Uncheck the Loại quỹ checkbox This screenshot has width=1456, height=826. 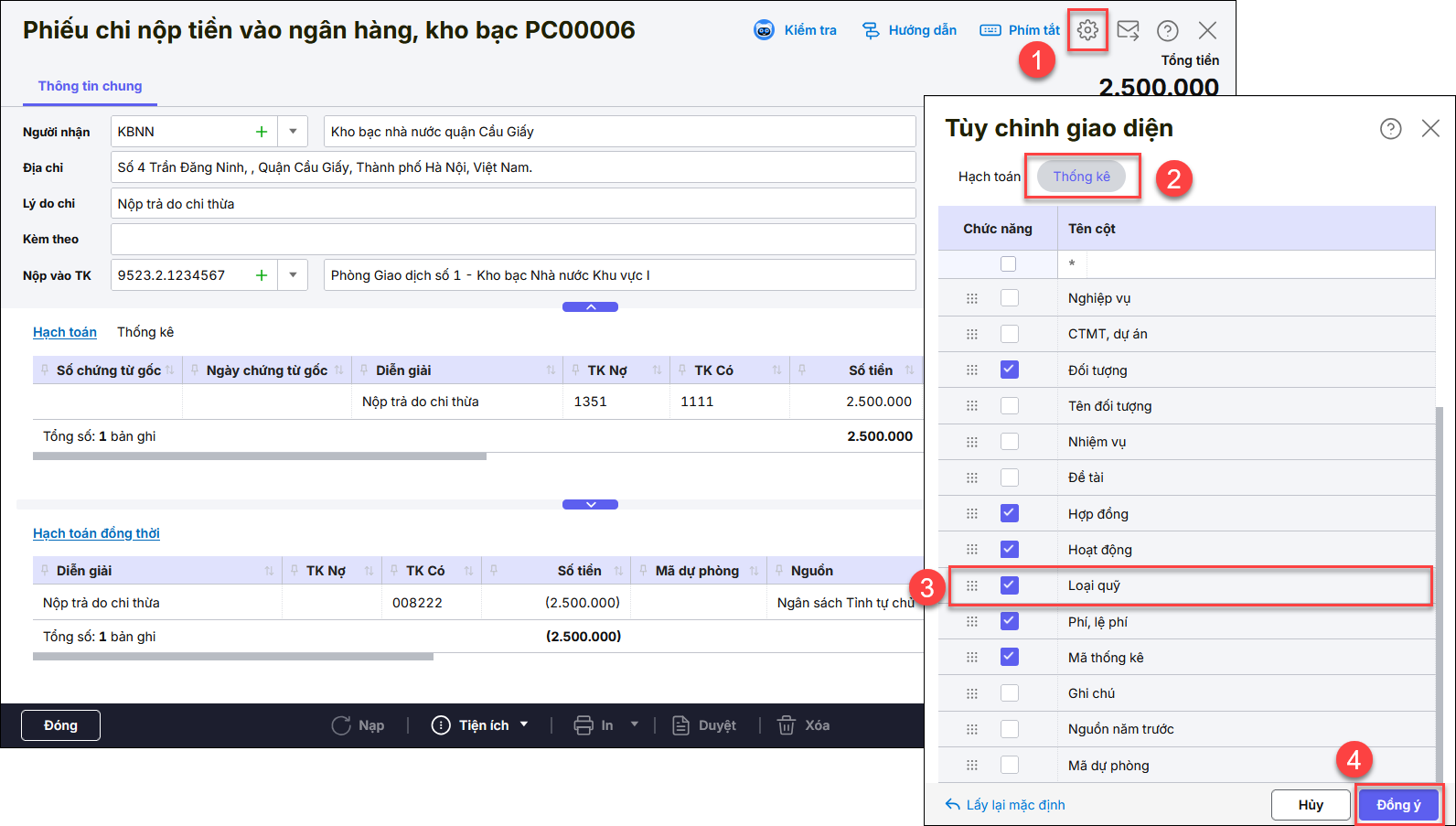pos(1009,585)
